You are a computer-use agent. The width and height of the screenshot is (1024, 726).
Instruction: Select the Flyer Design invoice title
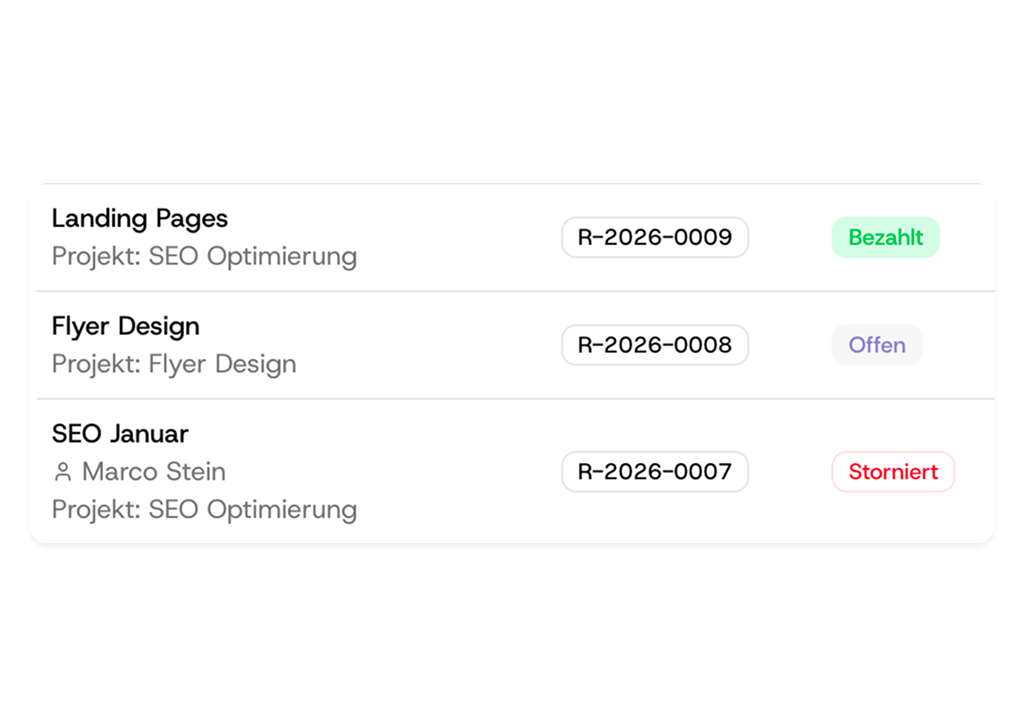pyautogui.click(x=126, y=327)
